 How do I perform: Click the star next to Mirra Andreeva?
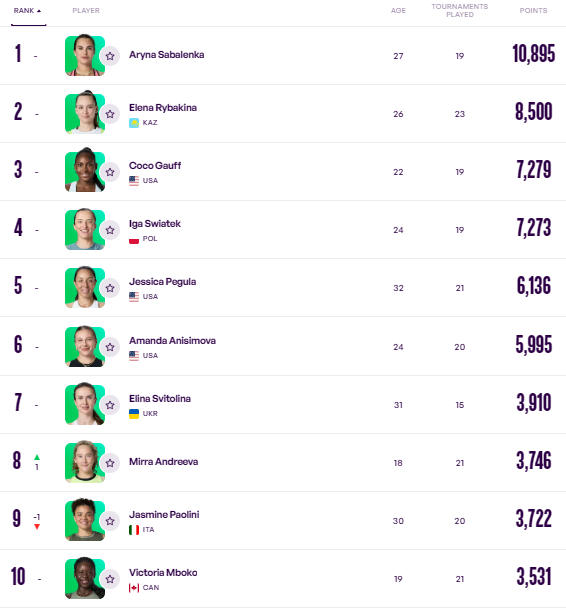click(110, 463)
